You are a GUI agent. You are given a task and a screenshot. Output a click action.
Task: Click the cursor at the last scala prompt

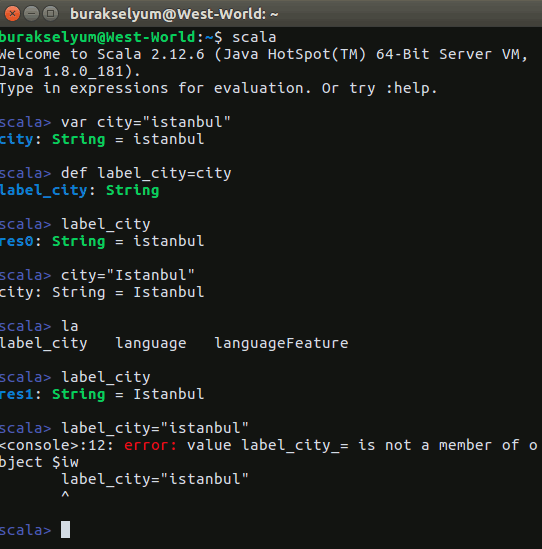point(65,529)
